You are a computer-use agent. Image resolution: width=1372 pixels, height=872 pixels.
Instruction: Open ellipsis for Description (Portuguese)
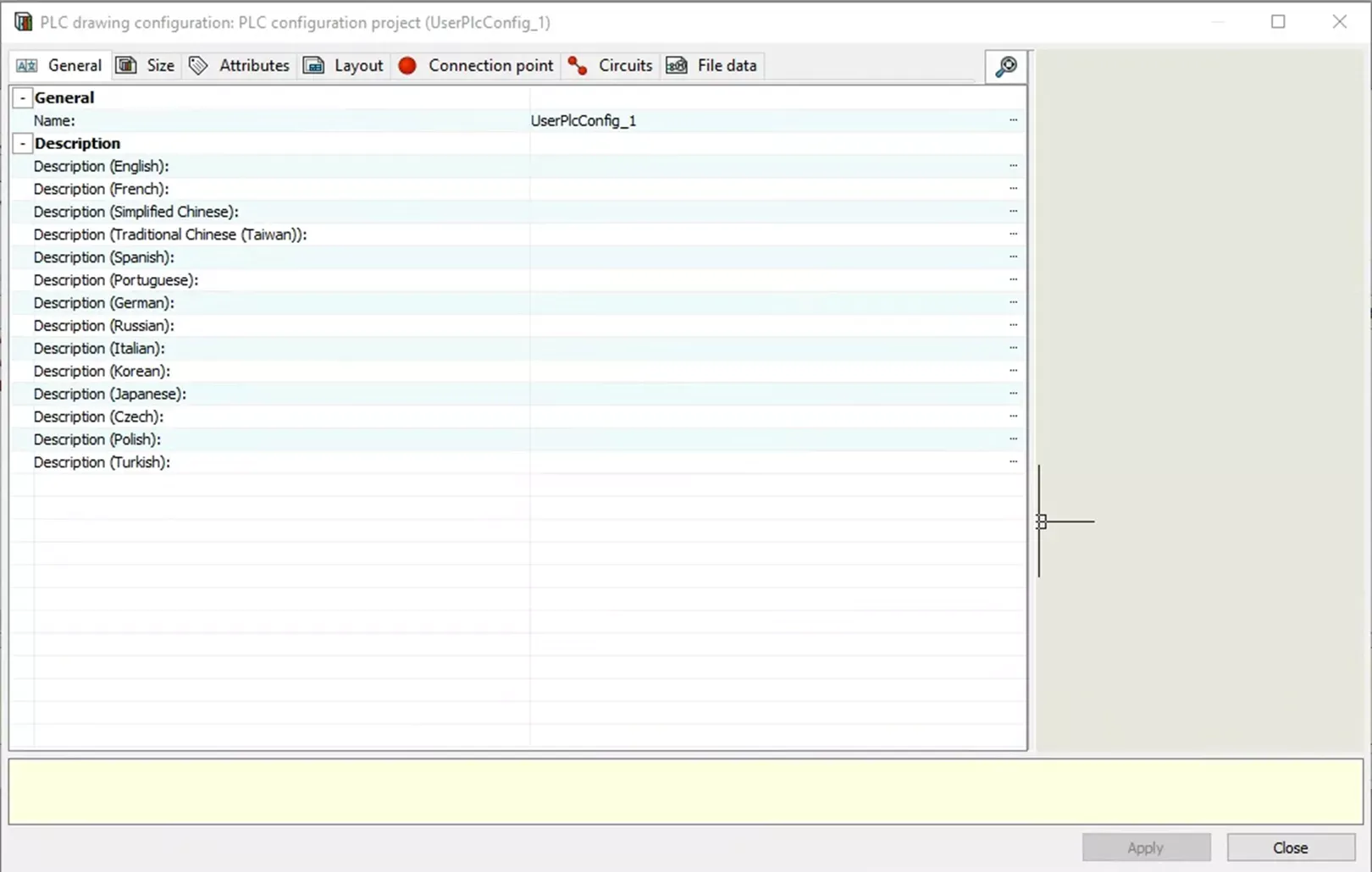point(1013,280)
